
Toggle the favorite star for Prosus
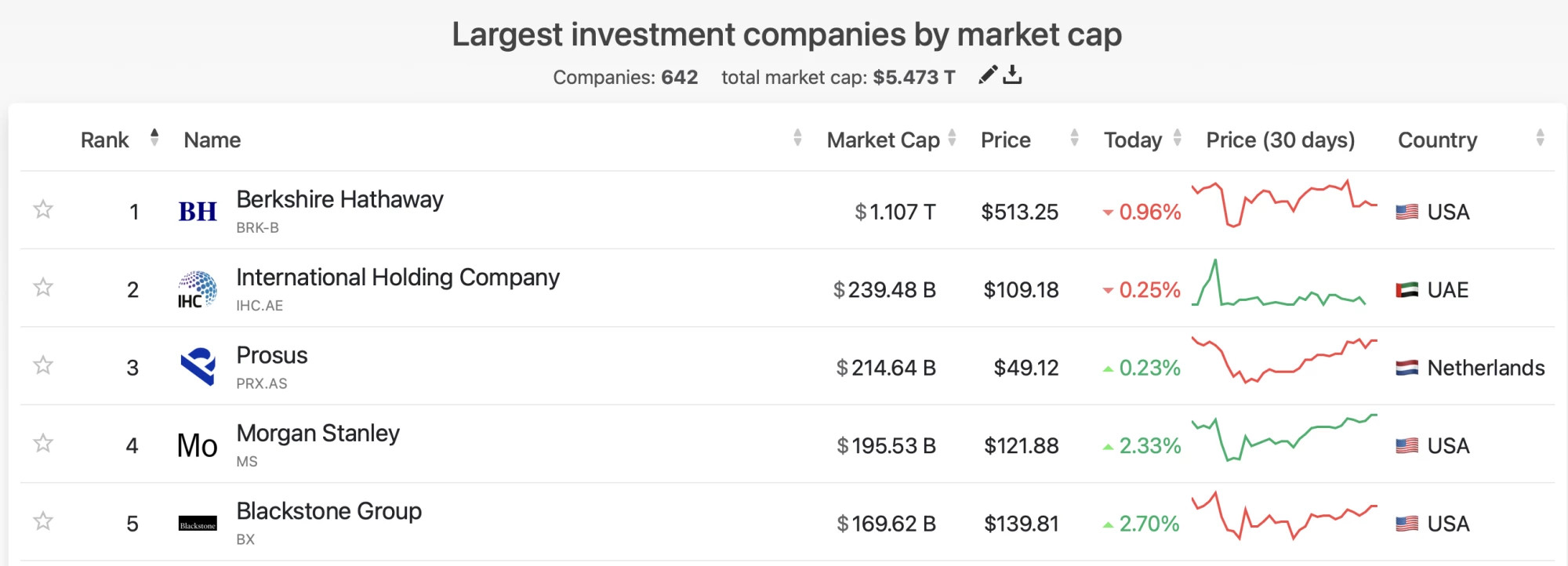point(43,365)
